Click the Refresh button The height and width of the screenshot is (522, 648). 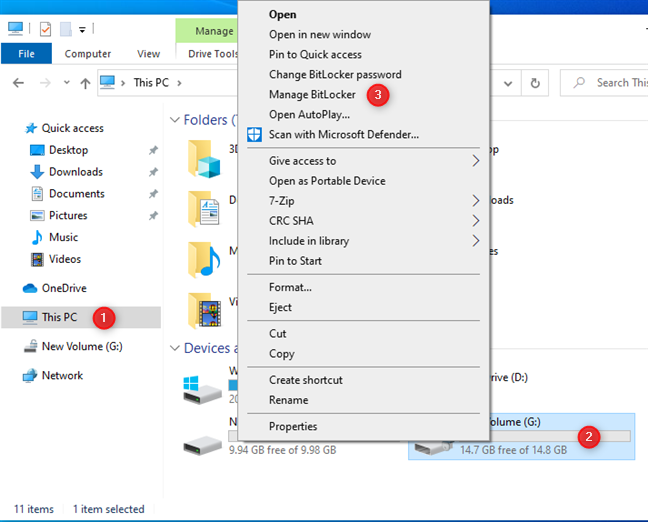[x=535, y=83]
